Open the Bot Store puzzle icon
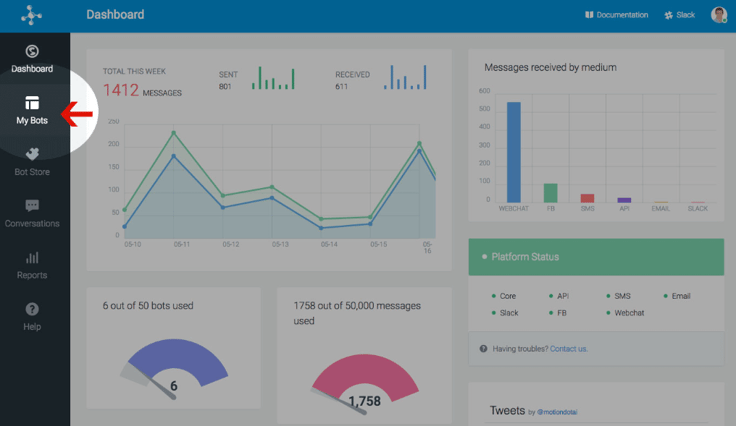Screen dimensions: 736x426 pos(32,153)
